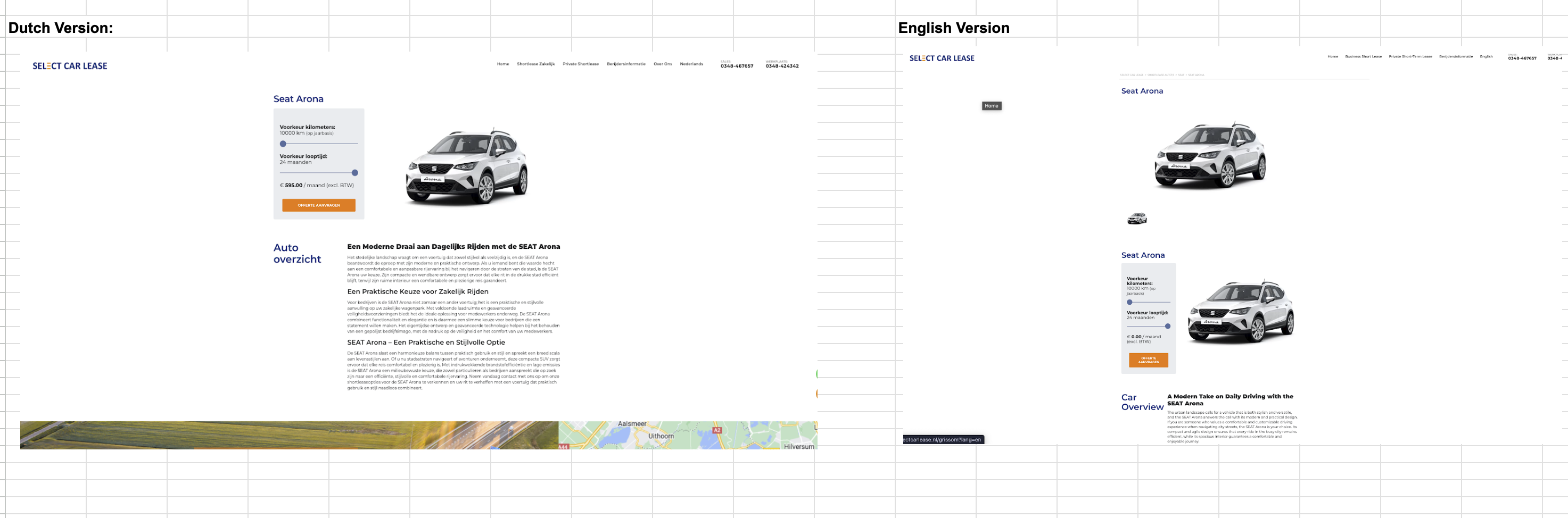Screen dimensions: 1568x518
Task: Click the looptijd slider handle in the Dutch version
Action: 355,173
